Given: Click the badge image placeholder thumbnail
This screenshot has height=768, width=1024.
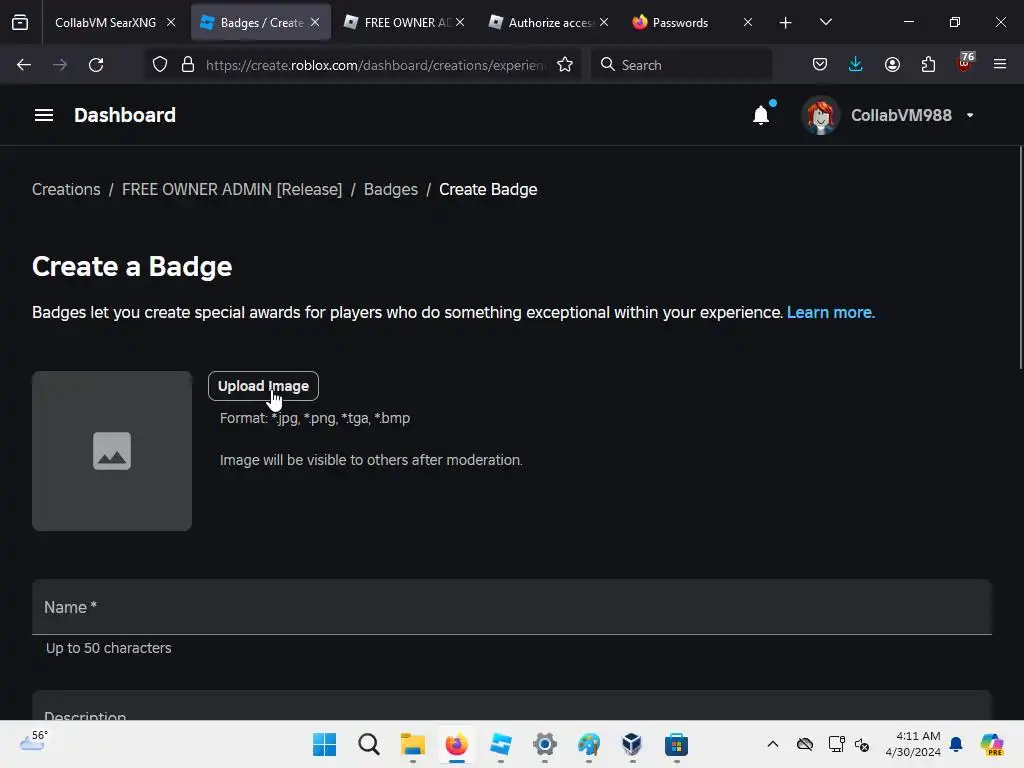Looking at the screenshot, I should [x=112, y=451].
